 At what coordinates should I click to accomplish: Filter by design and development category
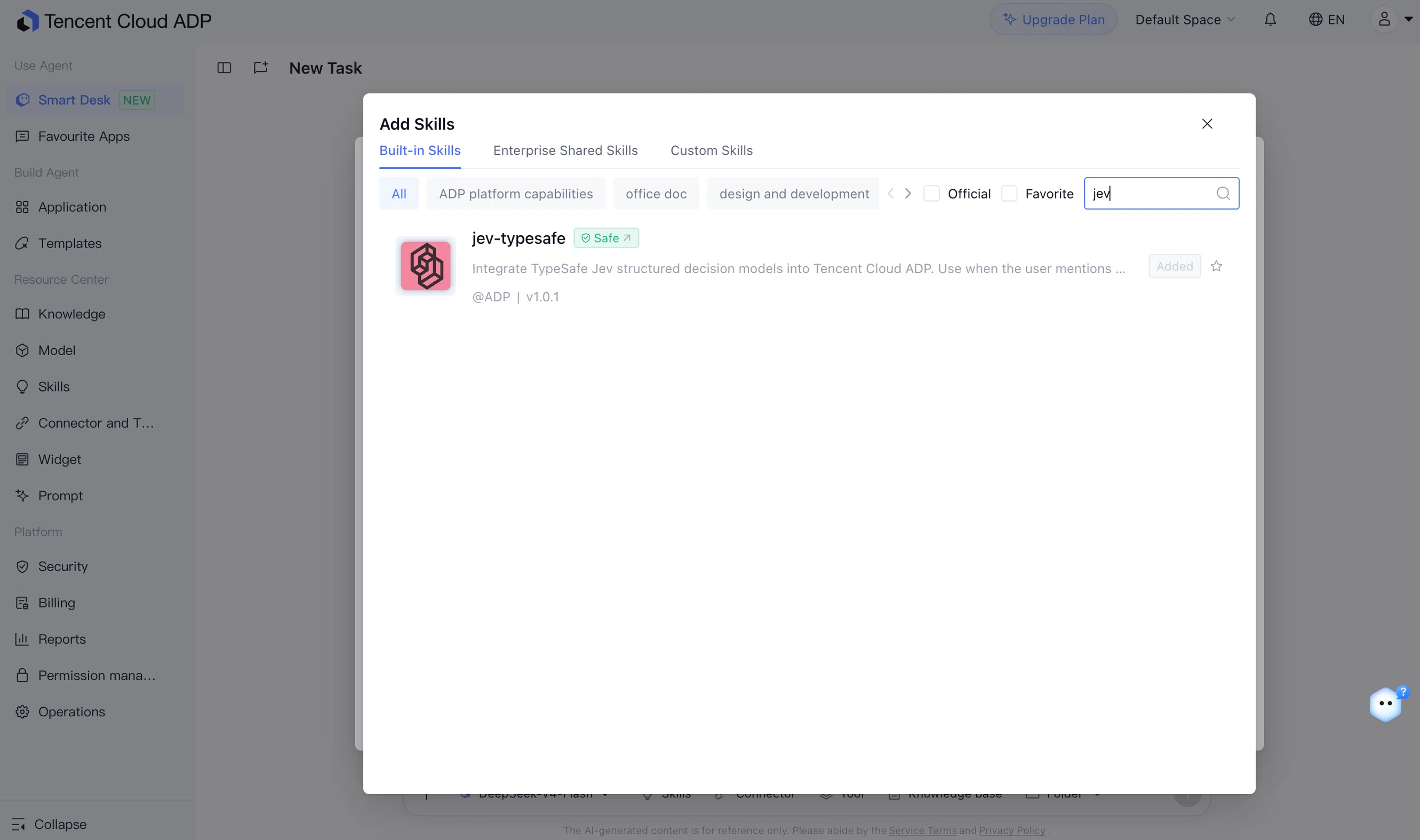pyautogui.click(x=793, y=194)
